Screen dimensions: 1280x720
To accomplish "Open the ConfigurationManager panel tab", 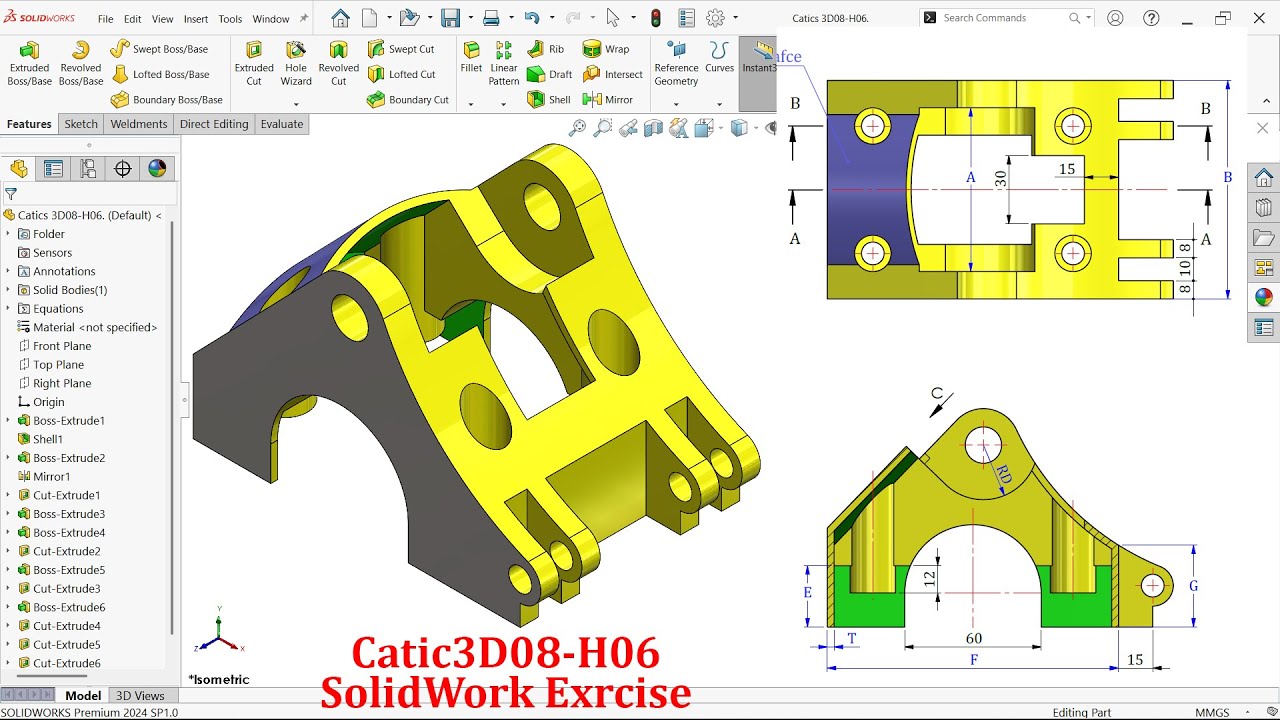I will (88, 169).
